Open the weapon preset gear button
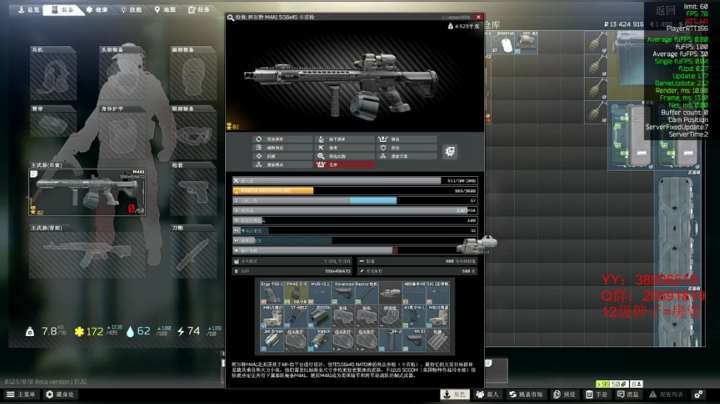 [x=450, y=152]
